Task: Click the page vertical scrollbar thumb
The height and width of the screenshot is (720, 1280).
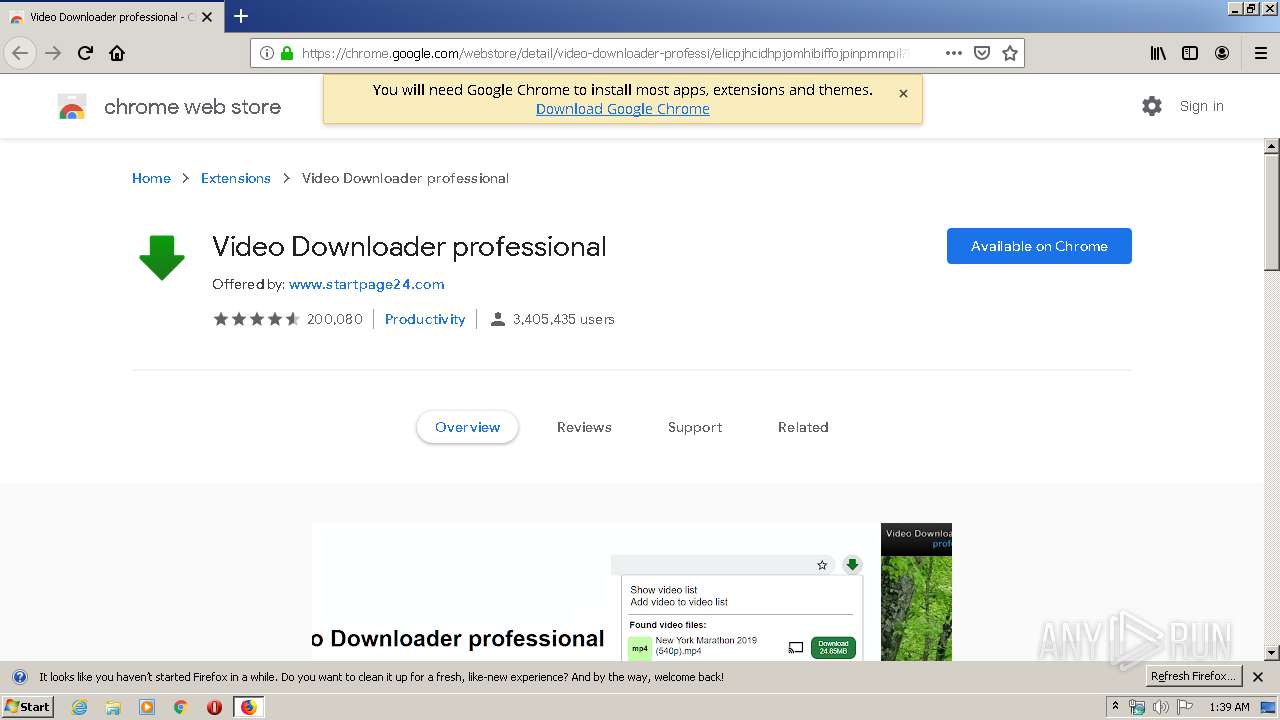Action: (1272, 212)
